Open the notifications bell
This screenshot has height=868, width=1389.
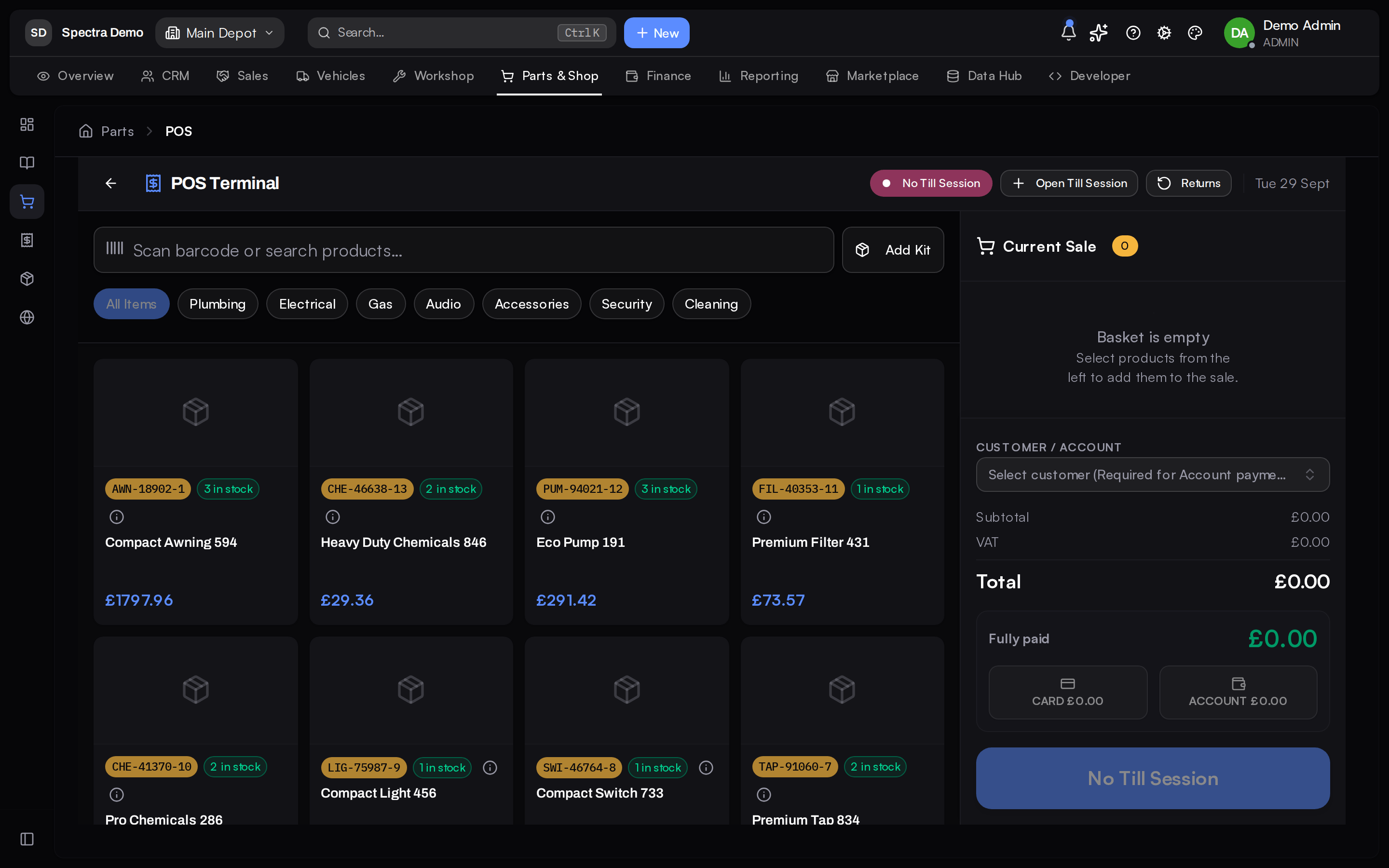pos(1068,33)
